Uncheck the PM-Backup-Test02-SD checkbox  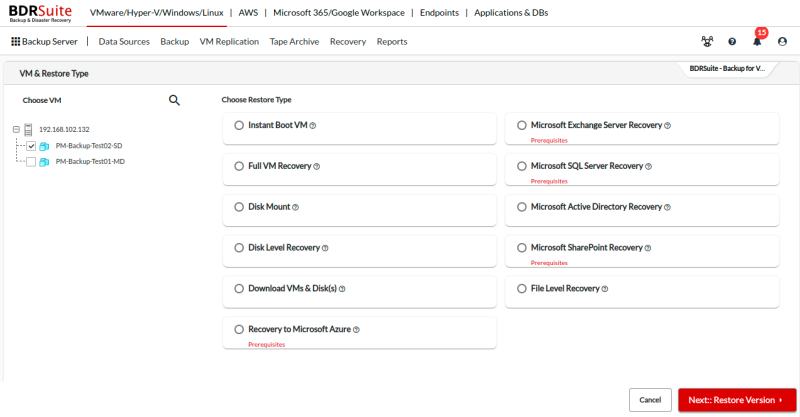(31, 146)
